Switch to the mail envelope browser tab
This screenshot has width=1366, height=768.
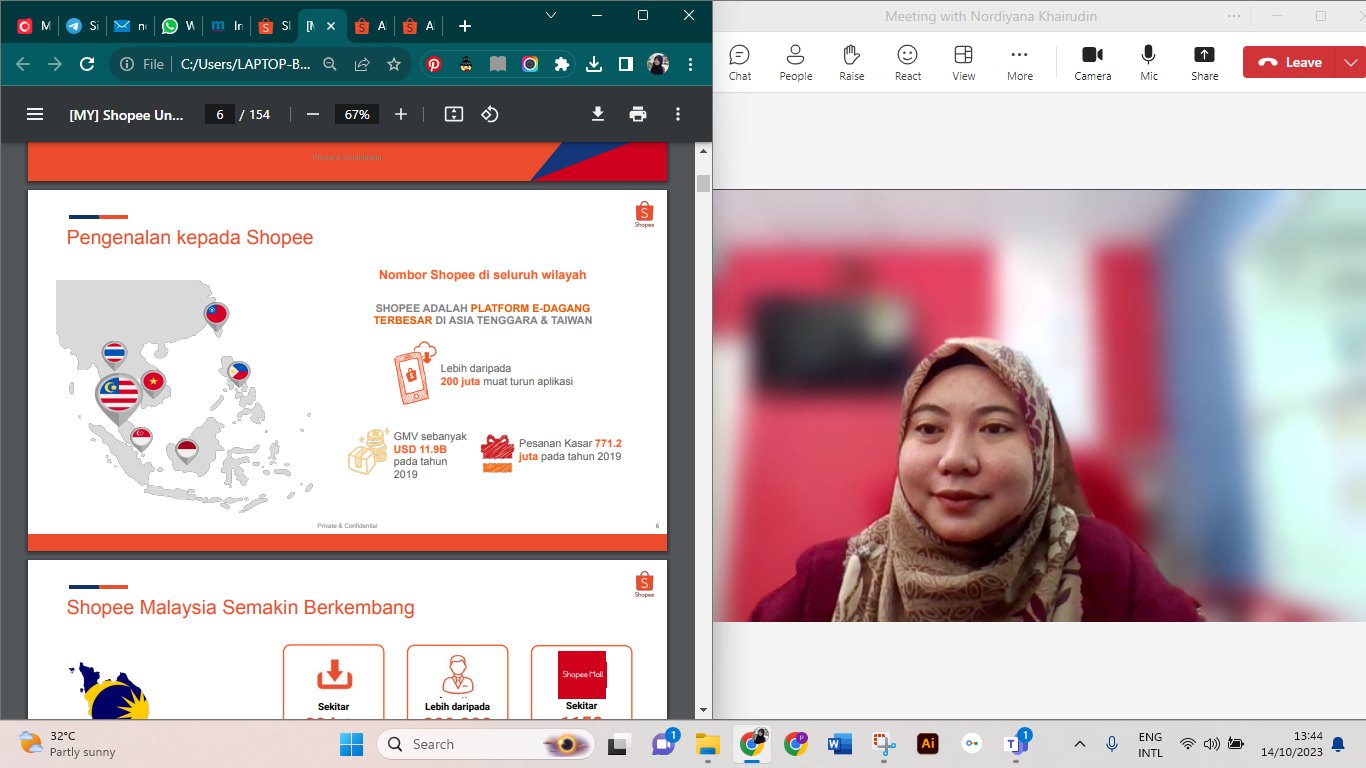tap(130, 26)
